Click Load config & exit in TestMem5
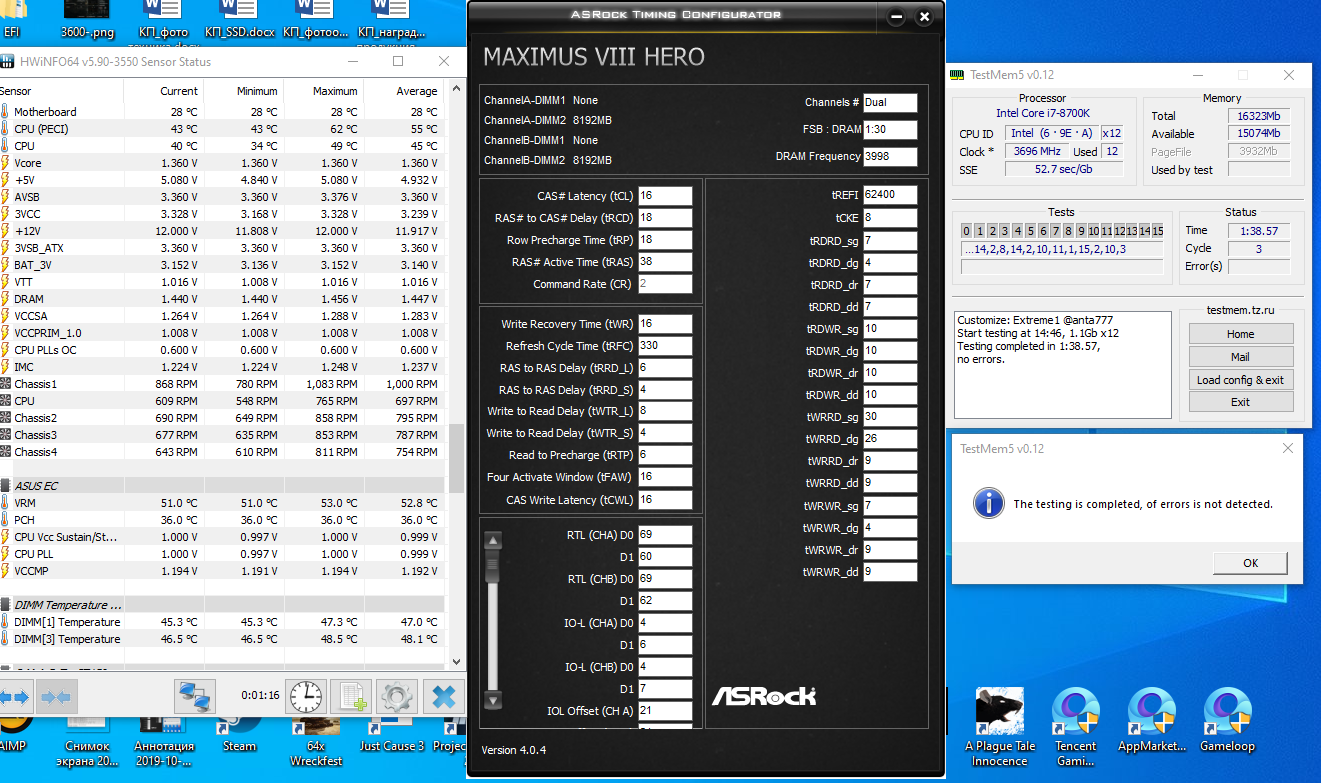Screen dimensions: 1321x783 (1240, 380)
